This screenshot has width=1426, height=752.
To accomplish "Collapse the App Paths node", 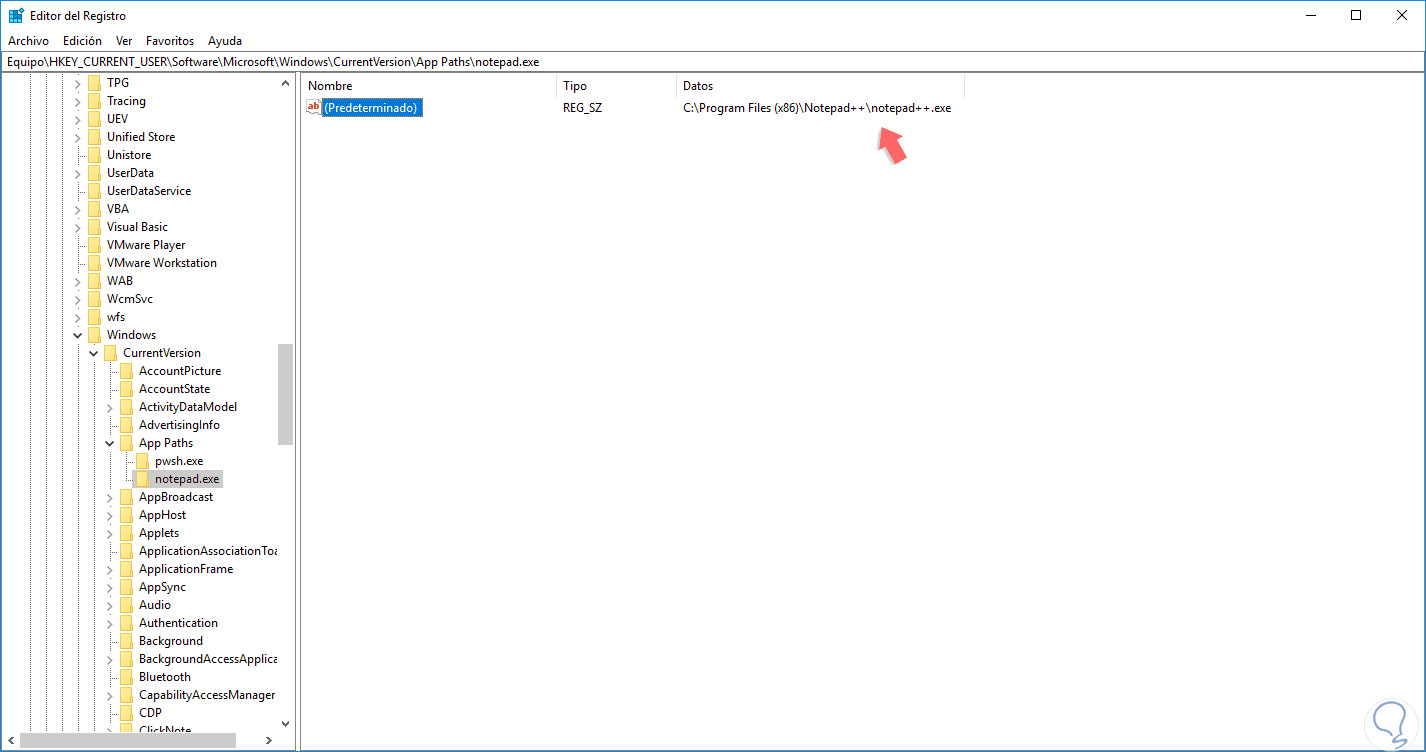I will coord(109,442).
